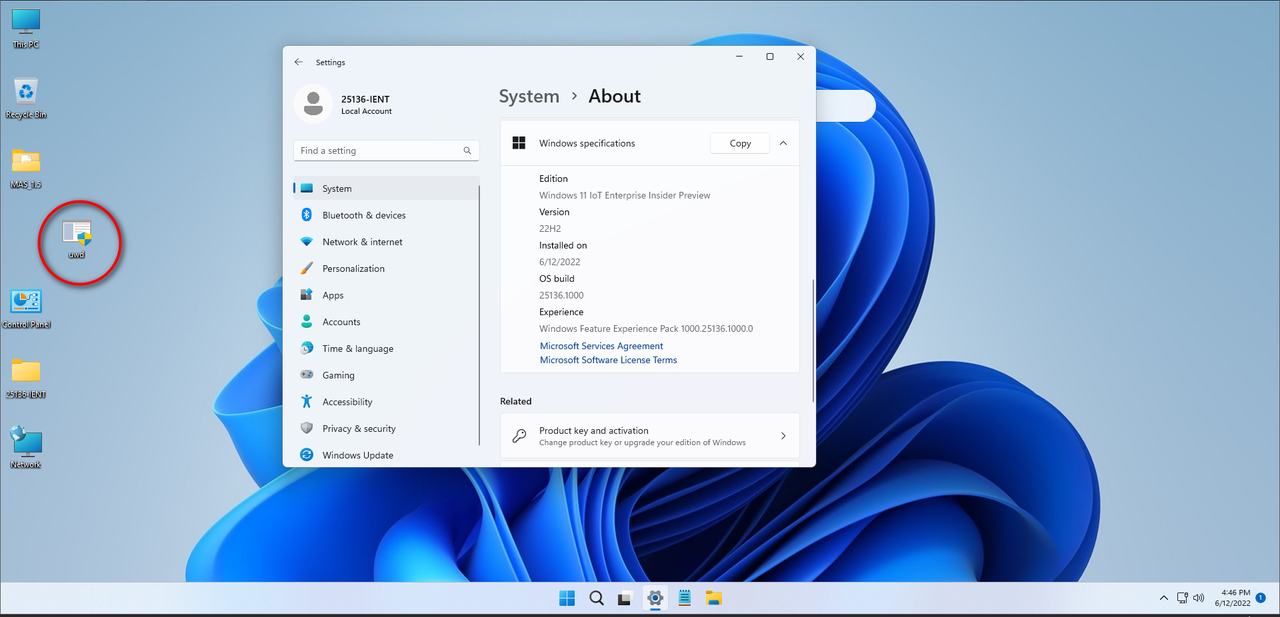Select the Network desktop icon
The image size is (1280, 617).
coord(26,447)
